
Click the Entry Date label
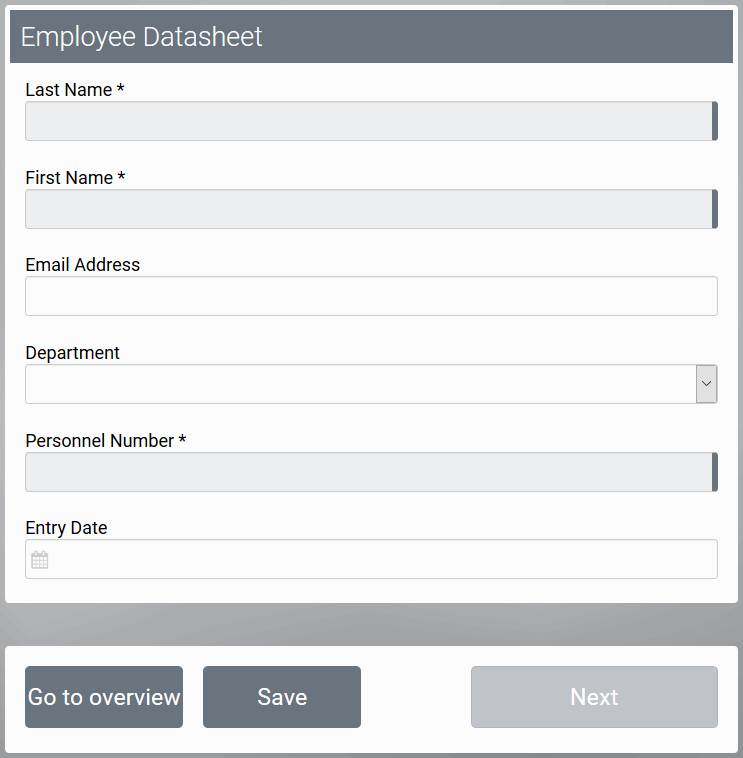(66, 528)
